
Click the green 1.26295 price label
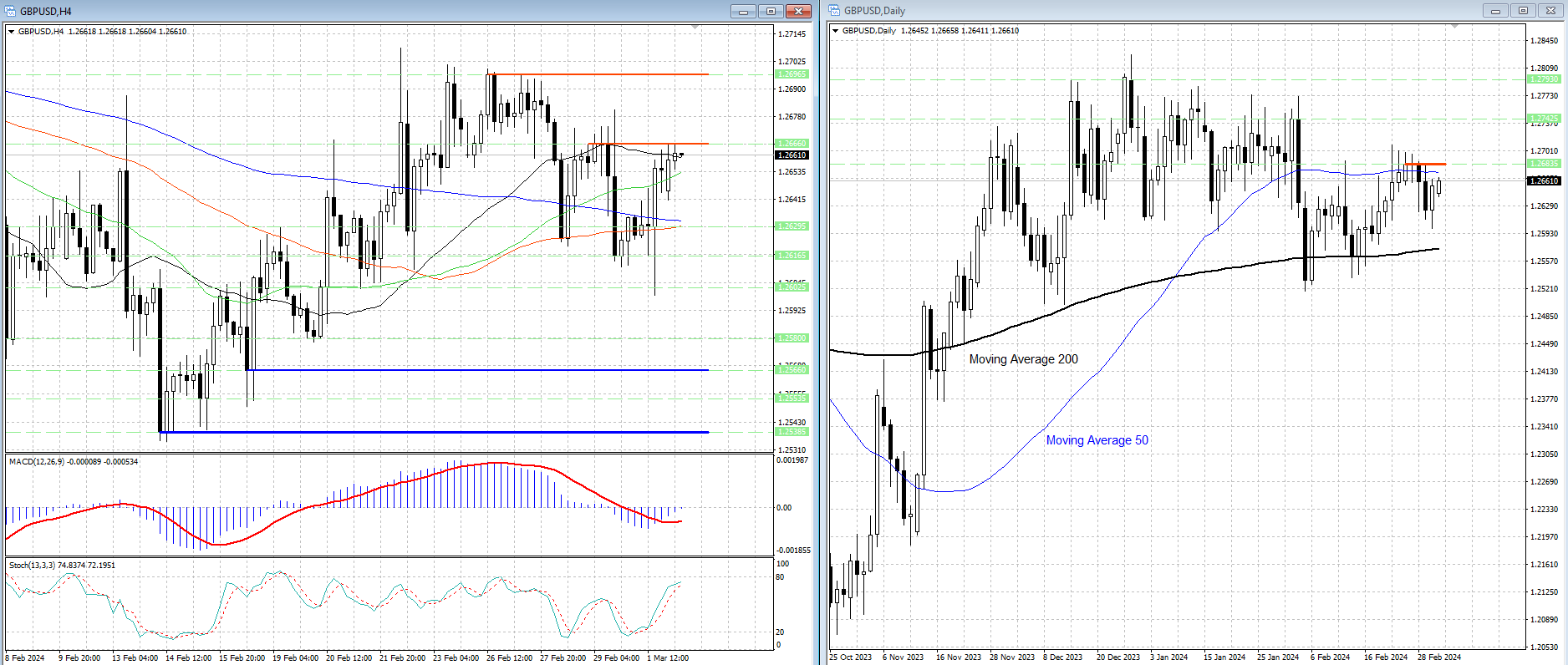(x=792, y=226)
